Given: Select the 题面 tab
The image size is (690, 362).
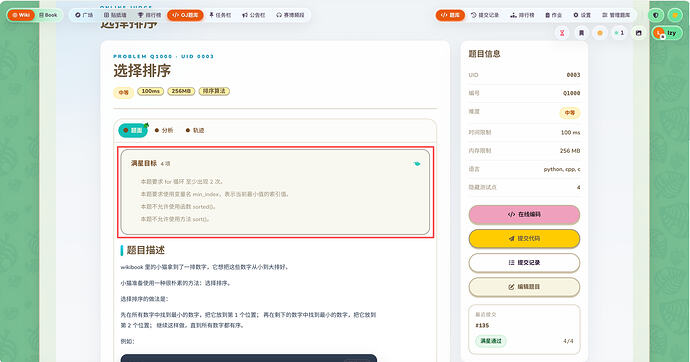Looking at the screenshot, I should pyautogui.click(x=133, y=130).
